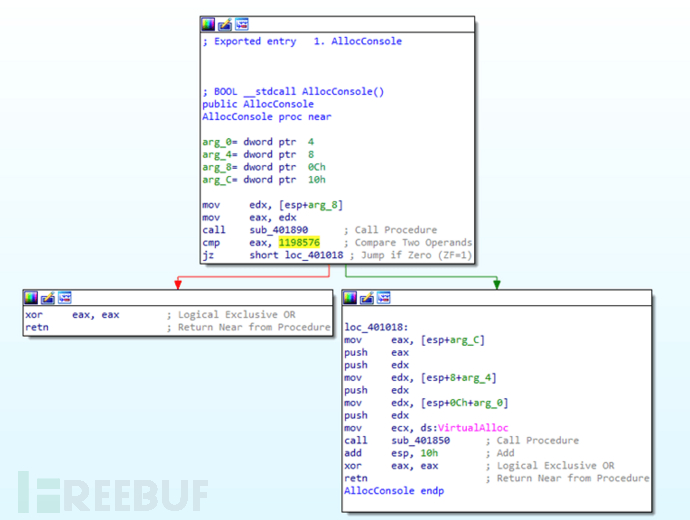Click the VirtualAlloc import reference
Screen dimensions: 690x520
[x=473, y=428]
